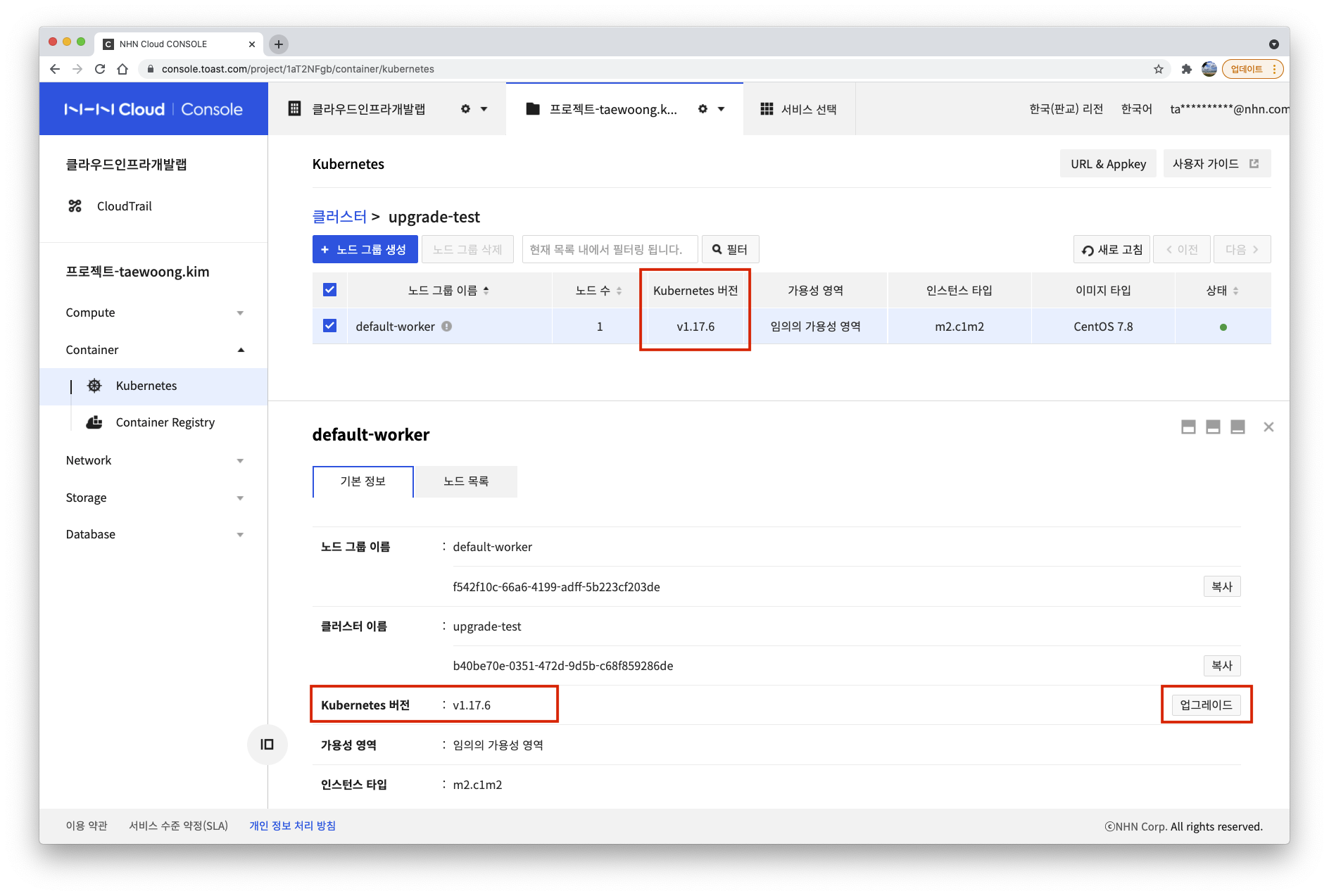
Task: Open the 개인 정보 처리 방침 link
Action: click(x=292, y=826)
